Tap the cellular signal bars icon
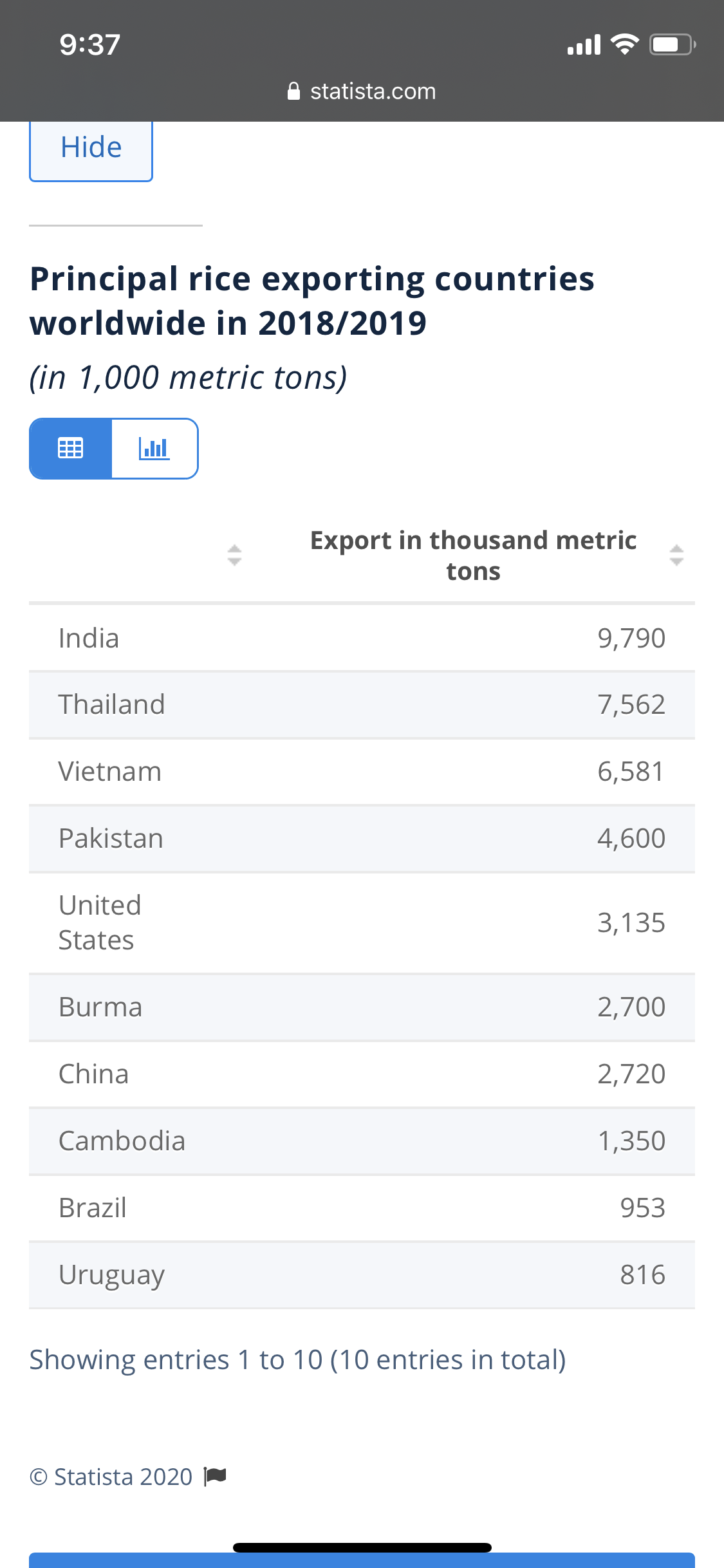 [584, 44]
